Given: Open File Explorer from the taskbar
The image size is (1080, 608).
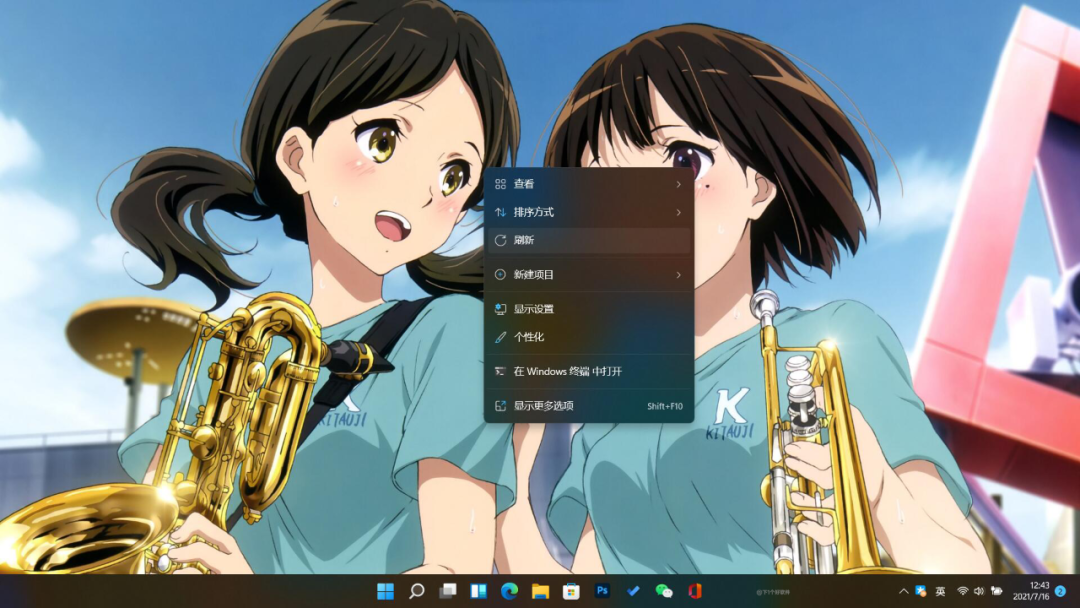Looking at the screenshot, I should [540, 591].
